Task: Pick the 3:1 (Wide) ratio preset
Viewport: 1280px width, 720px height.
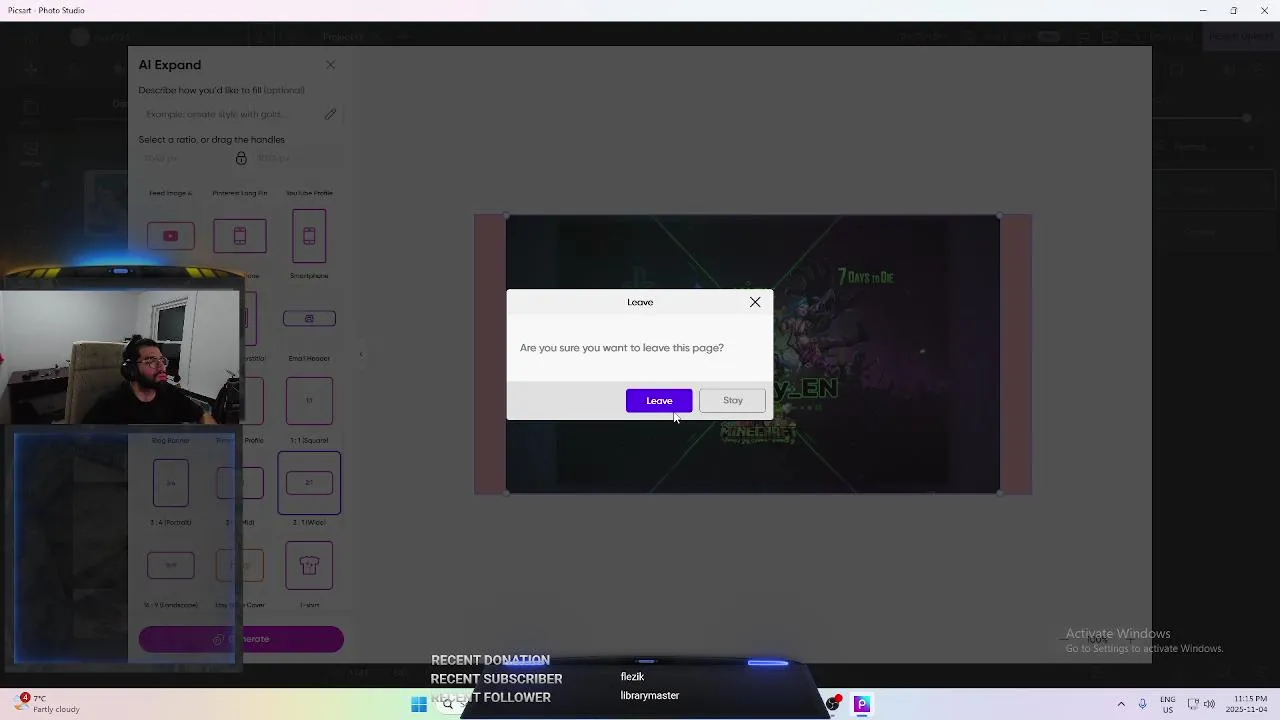Action: pyautogui.click(x=309, y=483)
